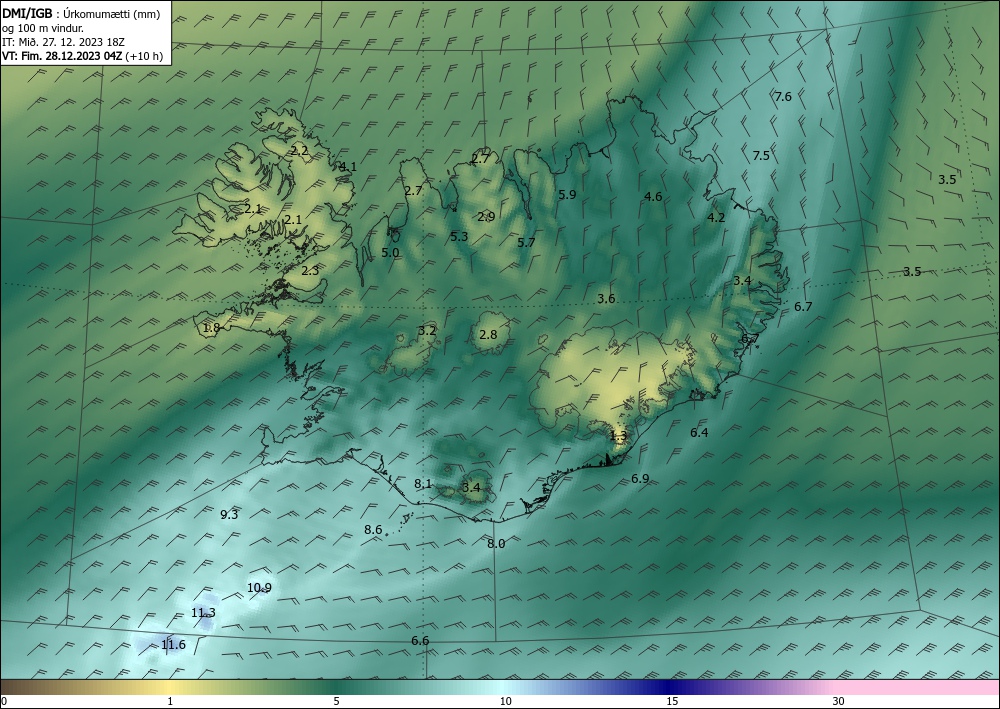Image resolution: width=1000 pixels, height=709 pixels.
Task: Click the color scale tick label 30
Action: click(x=839, y=702)
